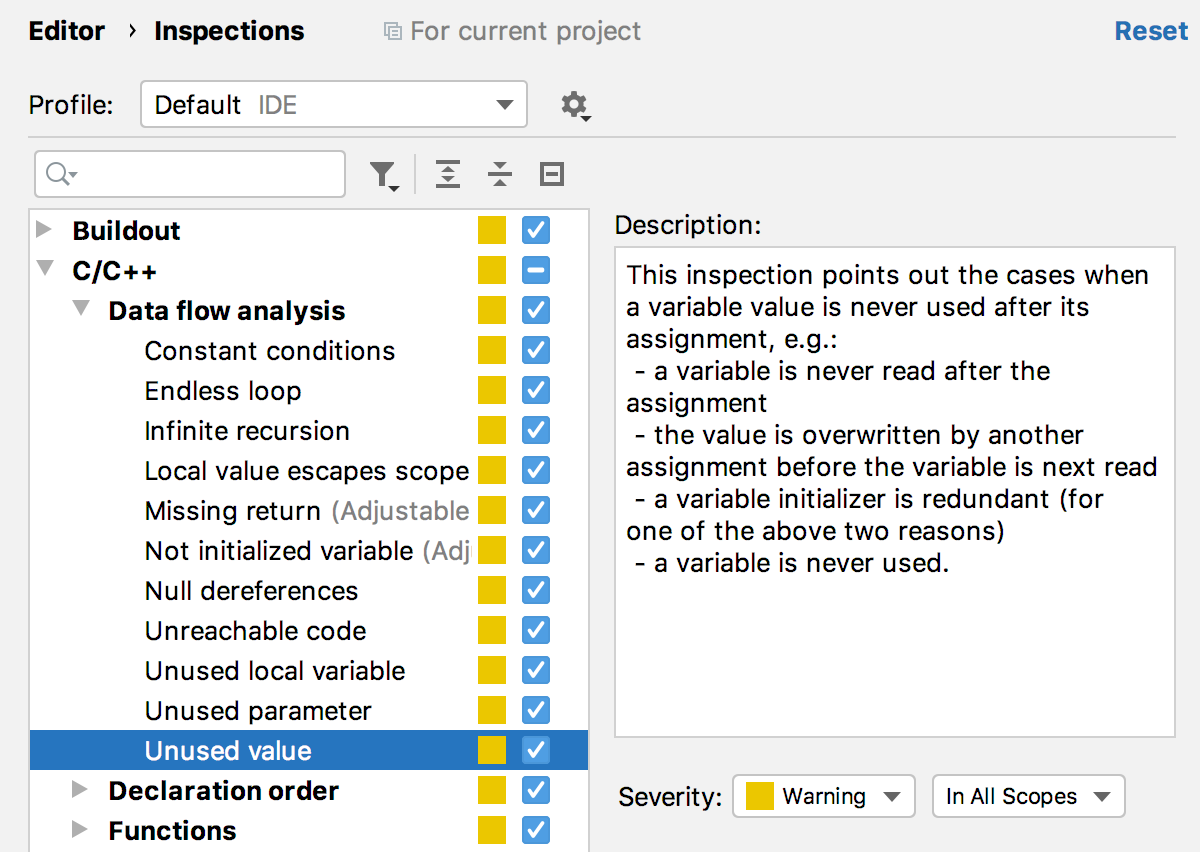The width and height of the screenshot is (1200, 852).
Task: Toggle Declaration order checkbox
Action: click(536, 791)
